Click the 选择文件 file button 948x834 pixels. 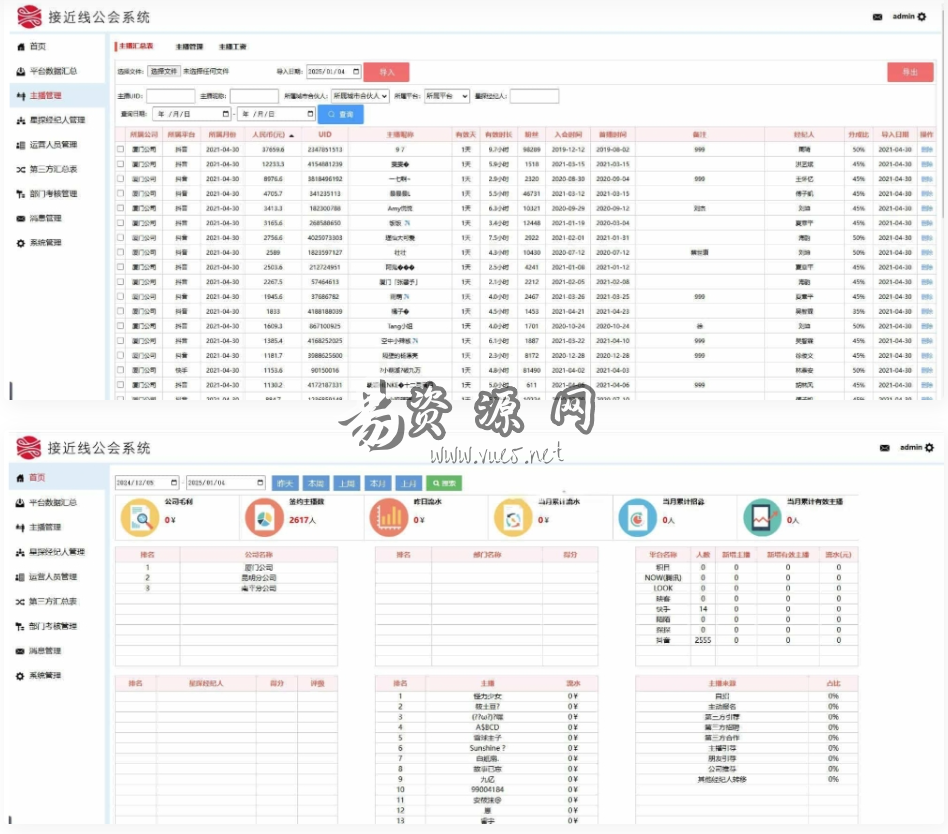pyautogui.click(x=164, y=71)
